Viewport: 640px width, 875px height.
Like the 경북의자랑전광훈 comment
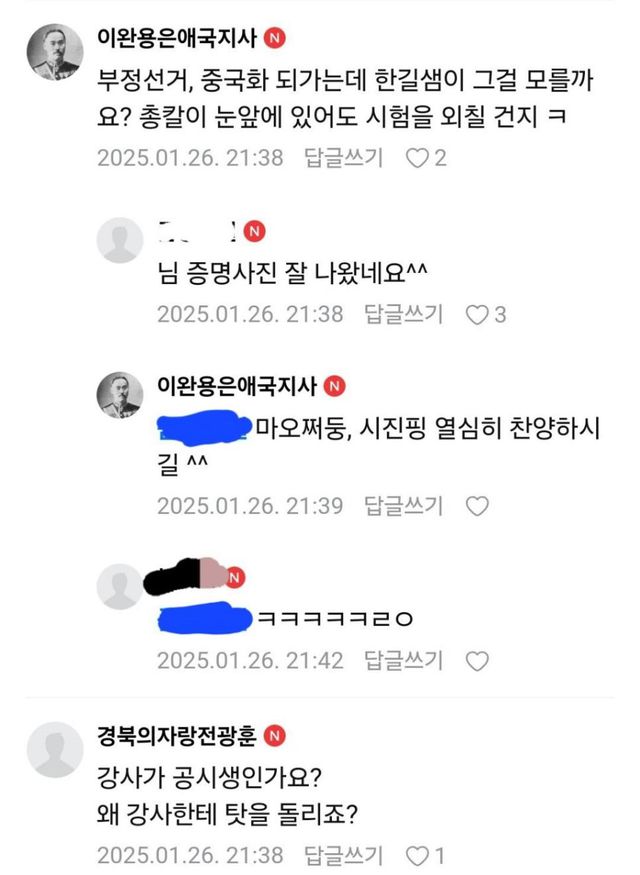[x=417, y=856]
